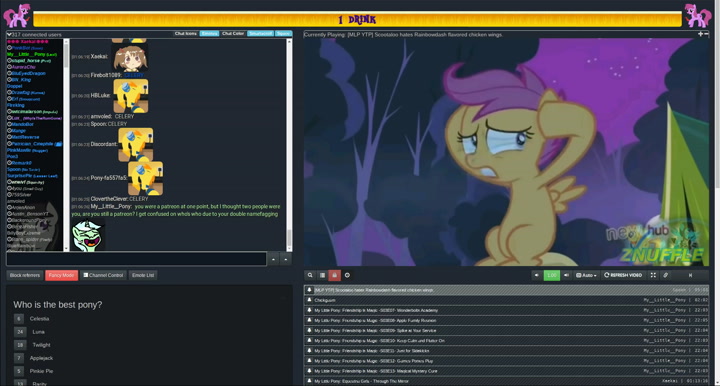Click the pink pony logo at top left
Viewport: 720px width, 386px height.
(17, 16)
